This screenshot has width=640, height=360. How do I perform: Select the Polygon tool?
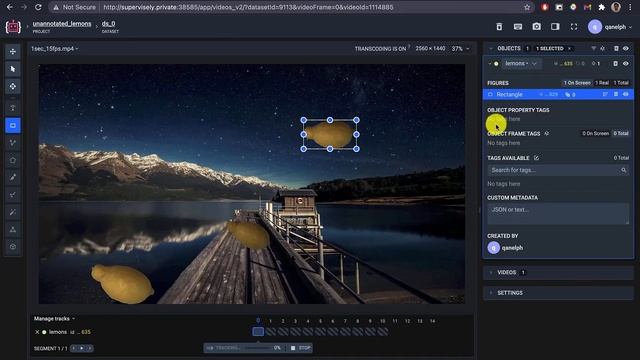click(13, 160)
